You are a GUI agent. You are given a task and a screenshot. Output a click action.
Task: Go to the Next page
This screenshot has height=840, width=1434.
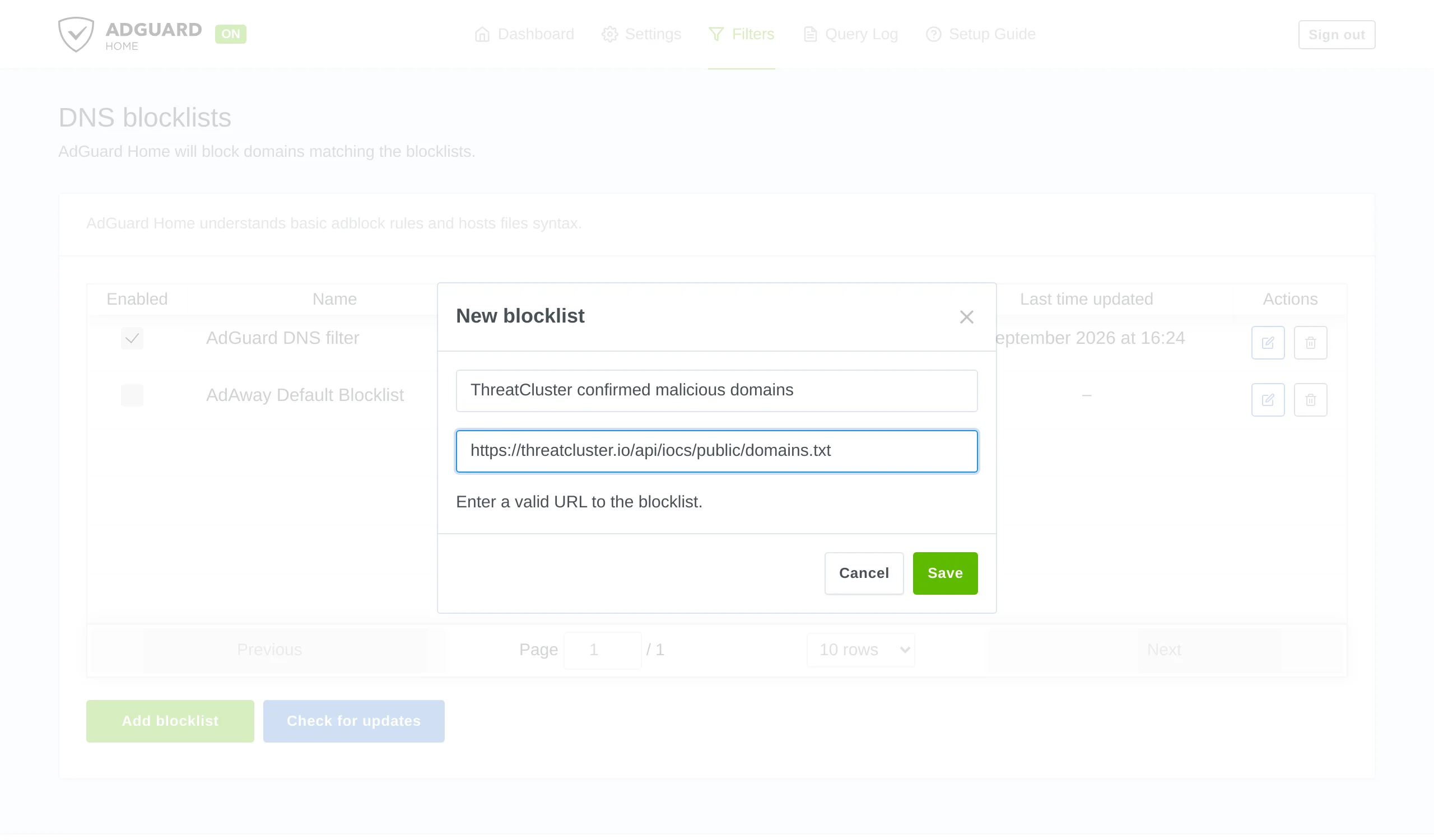(x=1163, y=650)
